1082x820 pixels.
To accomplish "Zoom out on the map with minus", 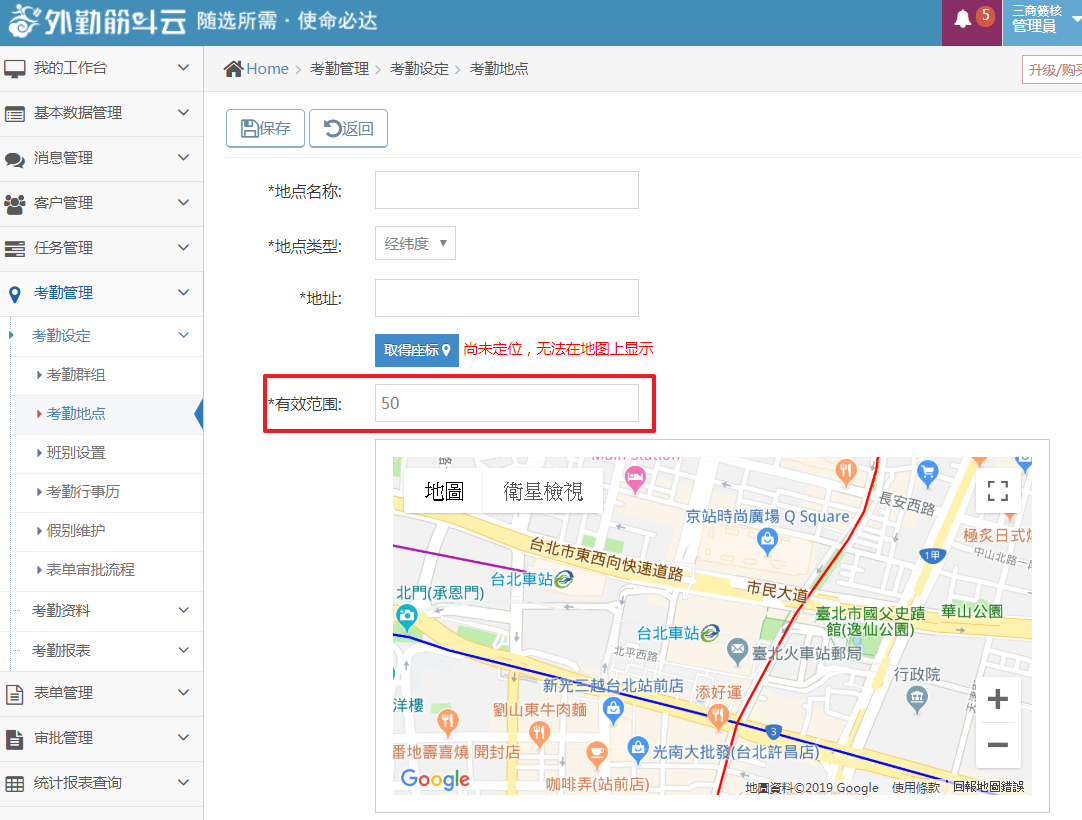I will pos(998,745).
